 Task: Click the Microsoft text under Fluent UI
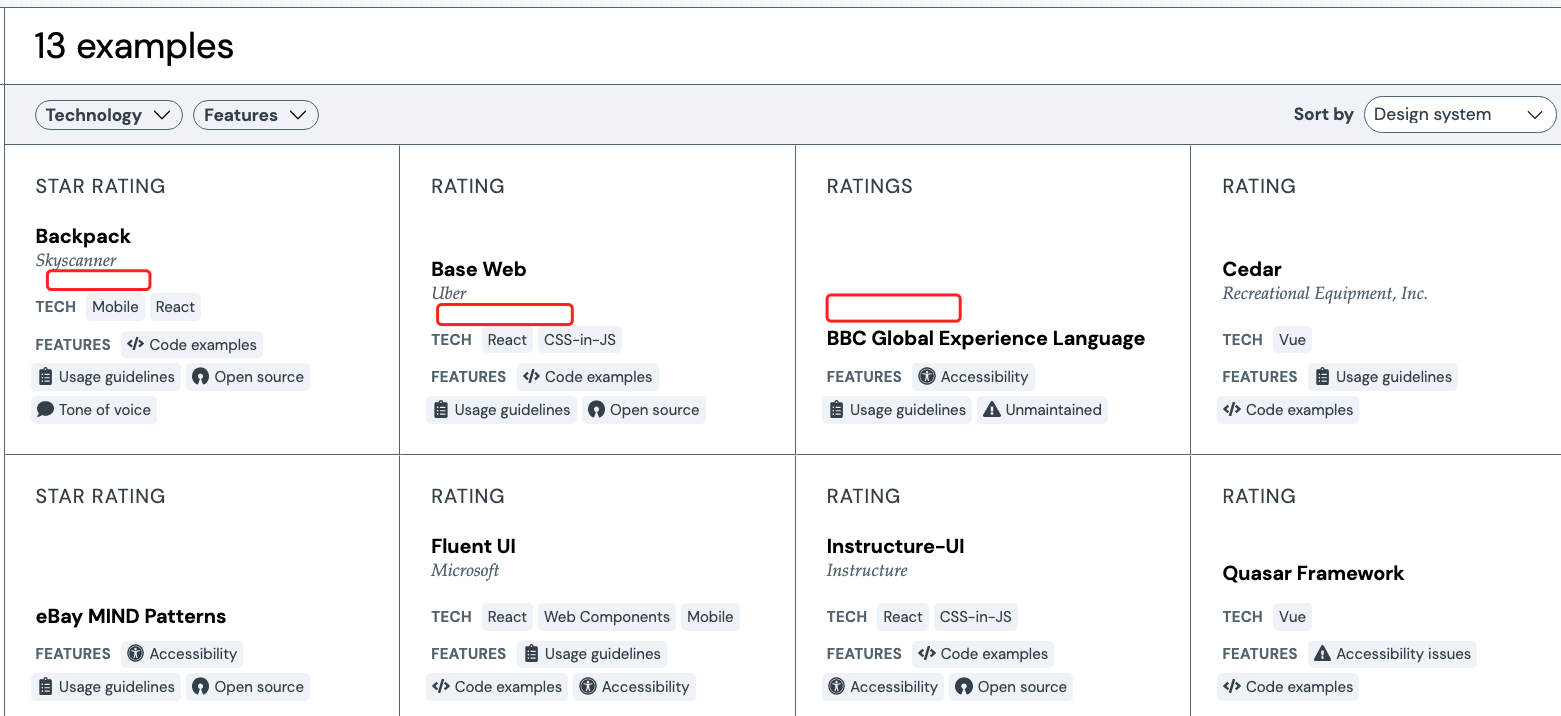[x=465, y=571]
